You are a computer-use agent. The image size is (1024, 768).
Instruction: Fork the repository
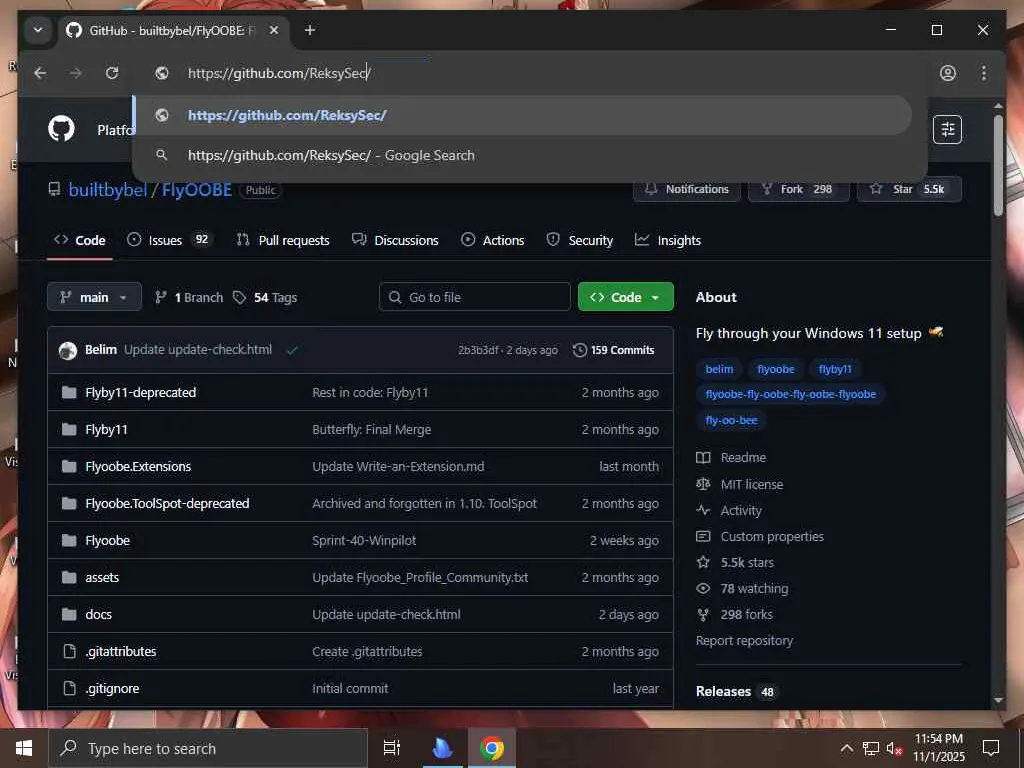coord(798,189)
